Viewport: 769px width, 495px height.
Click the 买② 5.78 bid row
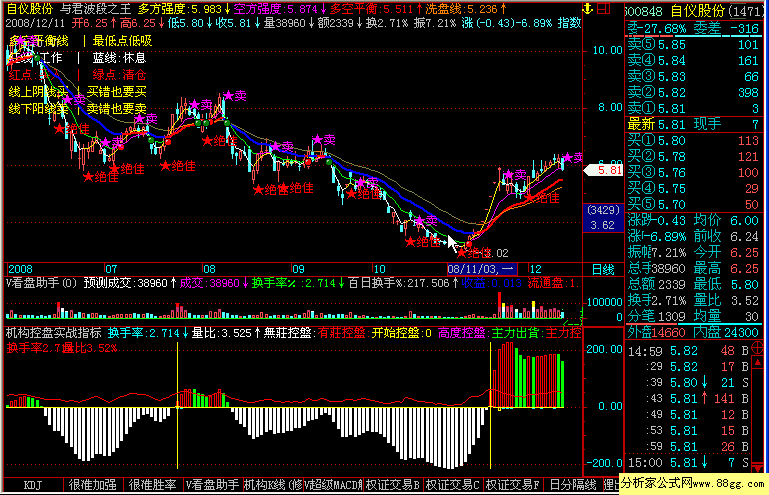click(x=693, y=156)
